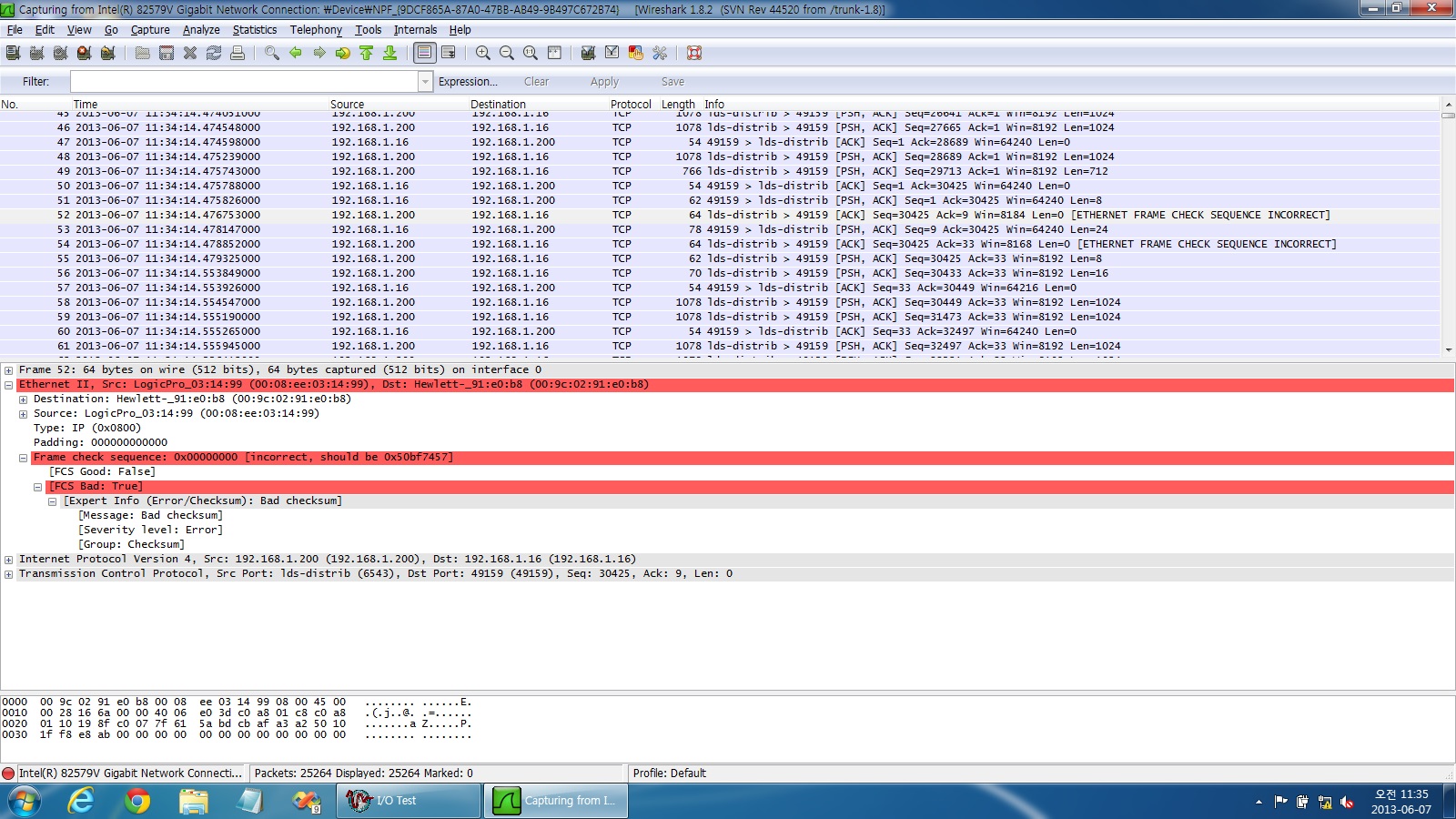Go back in packet history
This screenshot has height=819, width=1456.
296,53
